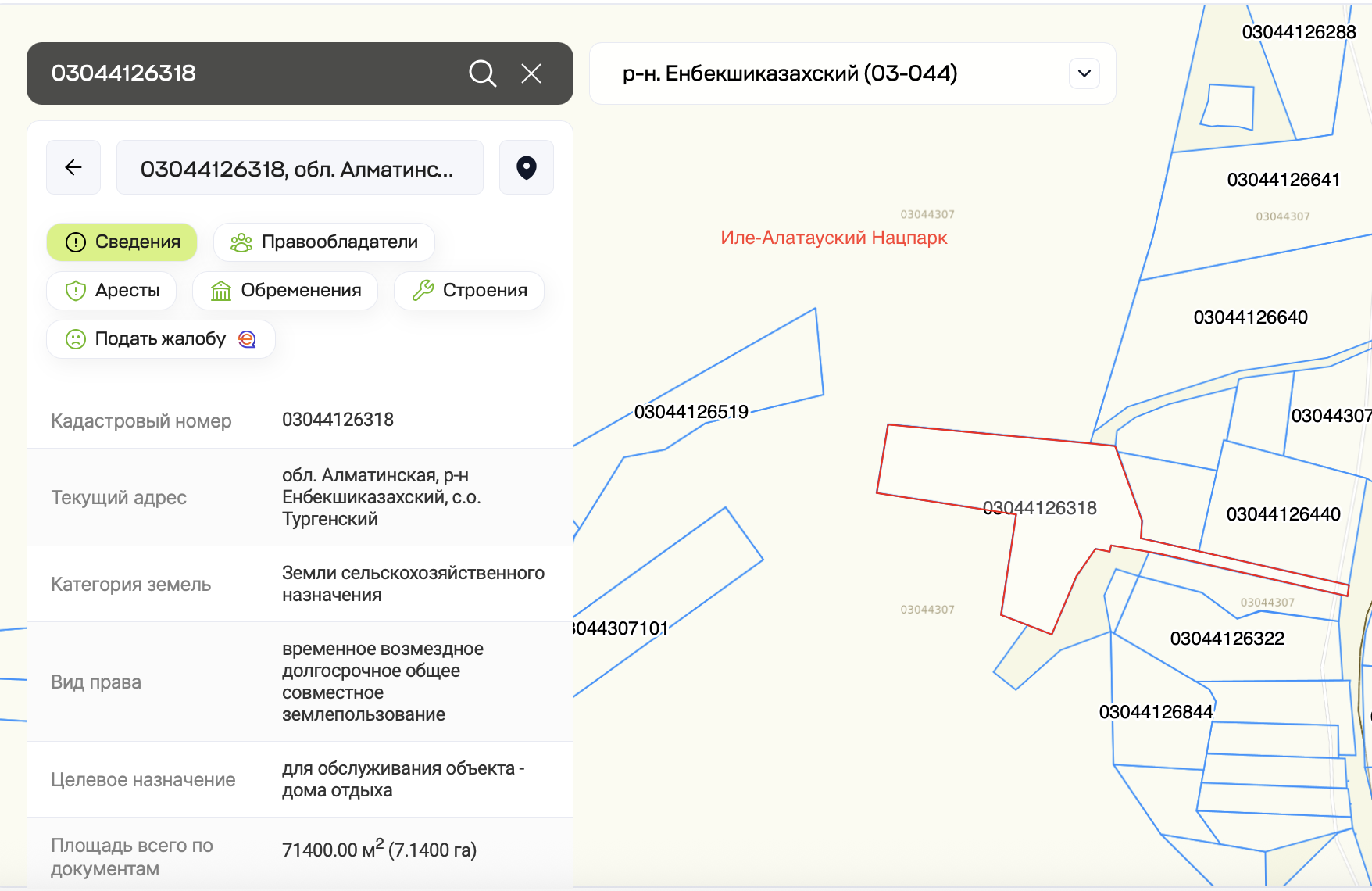Click parcel 03044126640 on the map

coord(1250,317)
